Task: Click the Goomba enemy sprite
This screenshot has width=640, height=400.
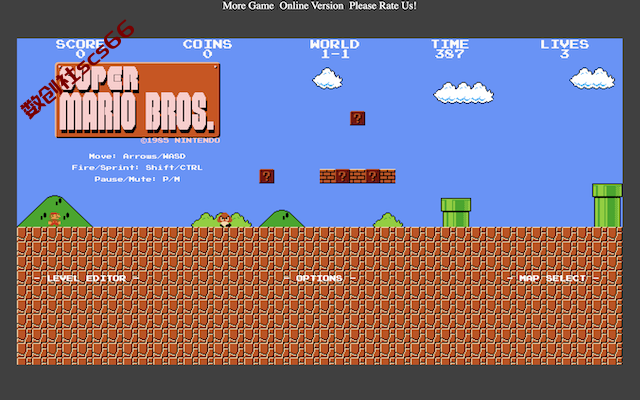Action: tap(225, 220)
